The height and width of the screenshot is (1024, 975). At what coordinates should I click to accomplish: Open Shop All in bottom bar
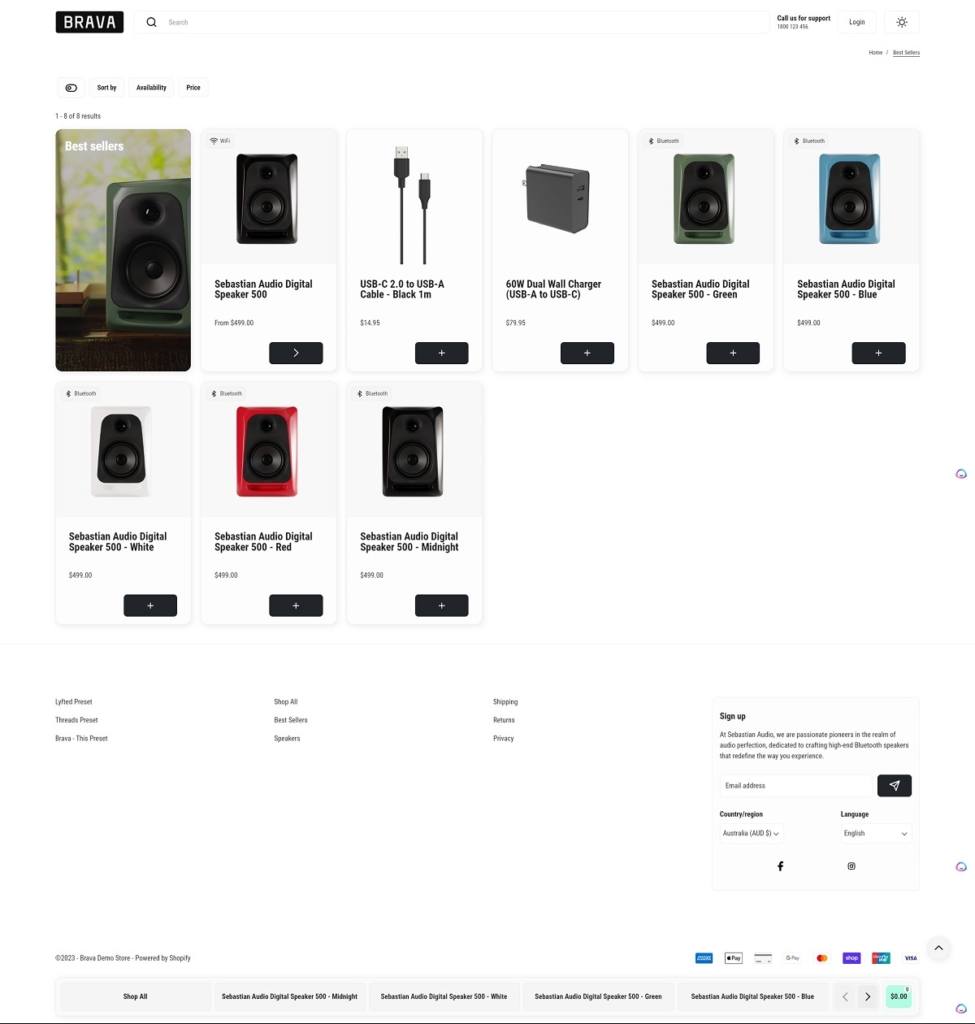coord(135,997)
